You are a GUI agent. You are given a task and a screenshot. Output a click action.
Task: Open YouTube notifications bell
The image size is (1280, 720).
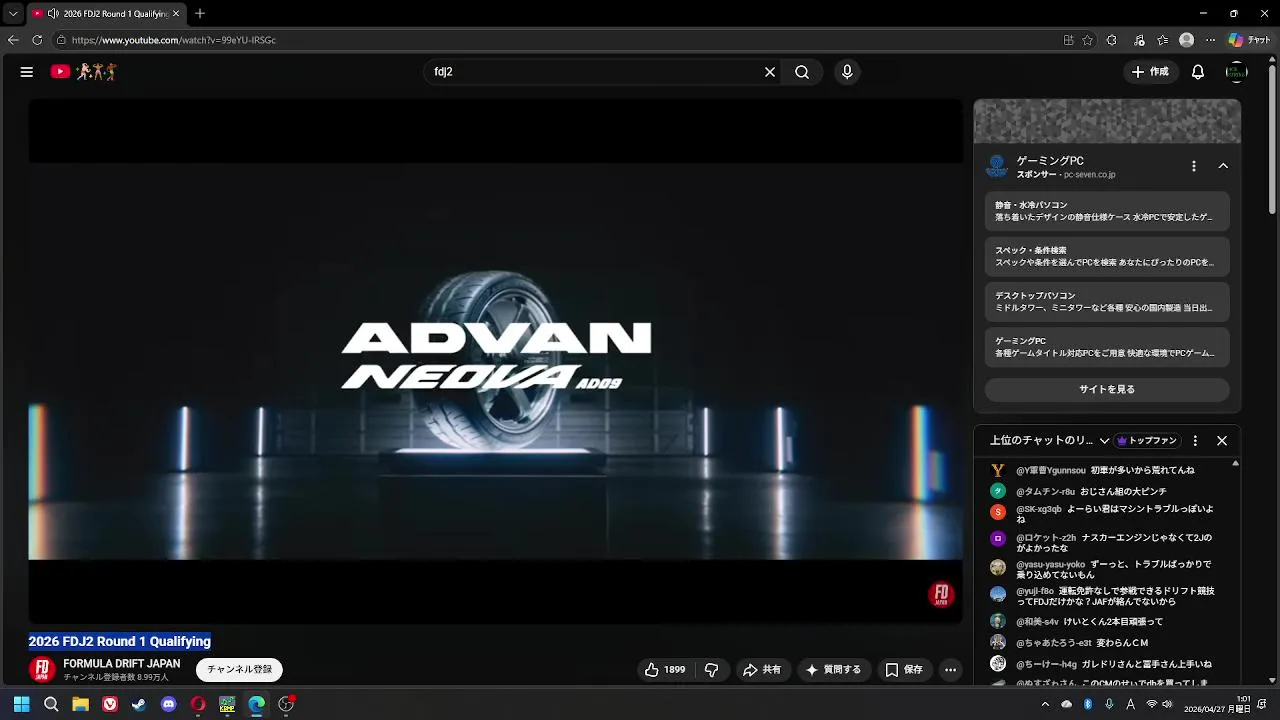point(1198,72)
